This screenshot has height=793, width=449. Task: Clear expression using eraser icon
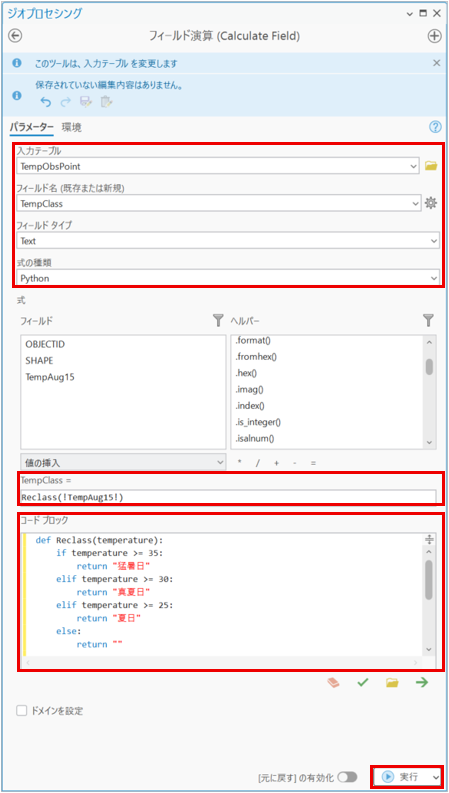pyautogui.click(x=333, y=682)
